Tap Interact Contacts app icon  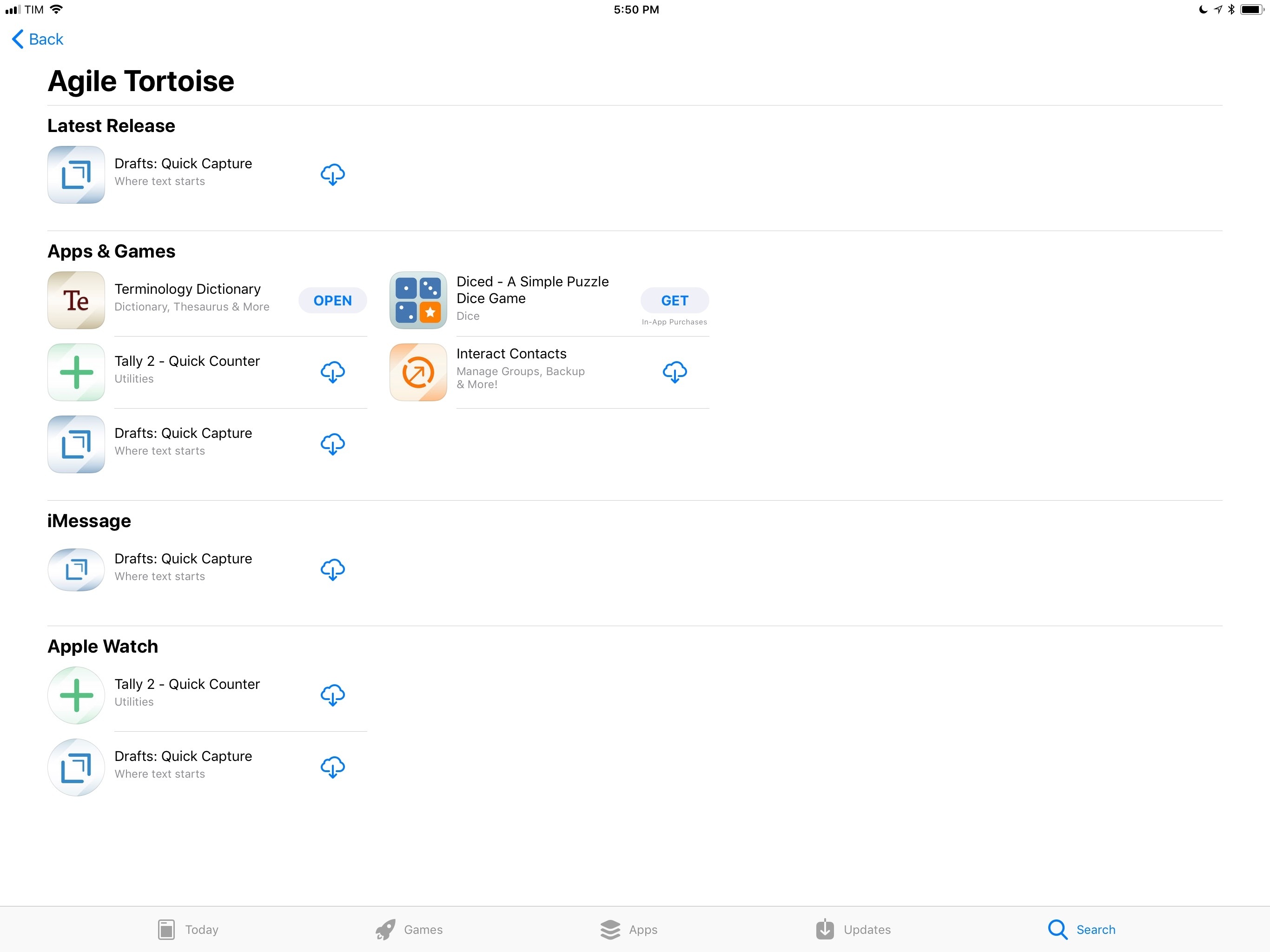coord(418,372)
